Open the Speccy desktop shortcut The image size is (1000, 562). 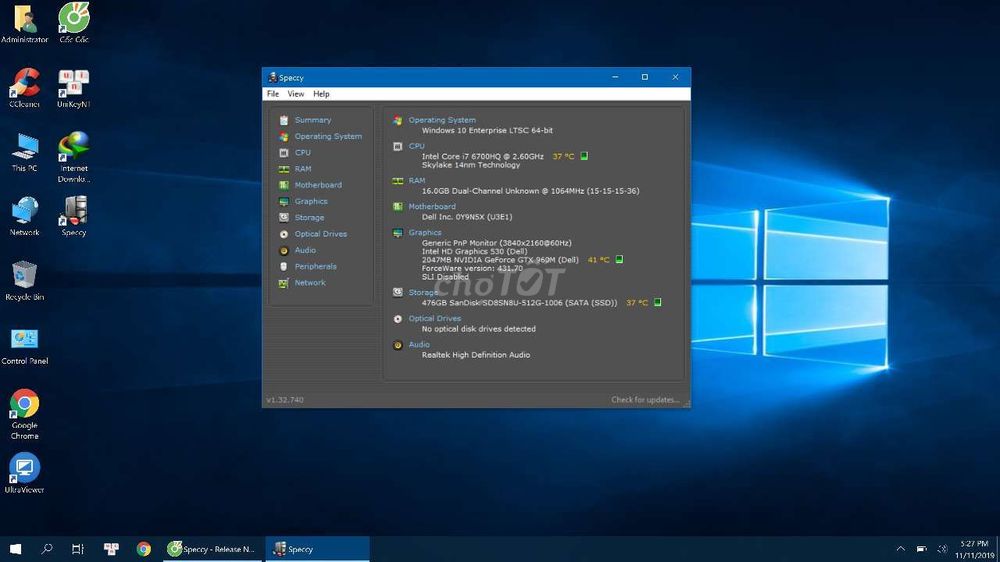coord(74,217)
